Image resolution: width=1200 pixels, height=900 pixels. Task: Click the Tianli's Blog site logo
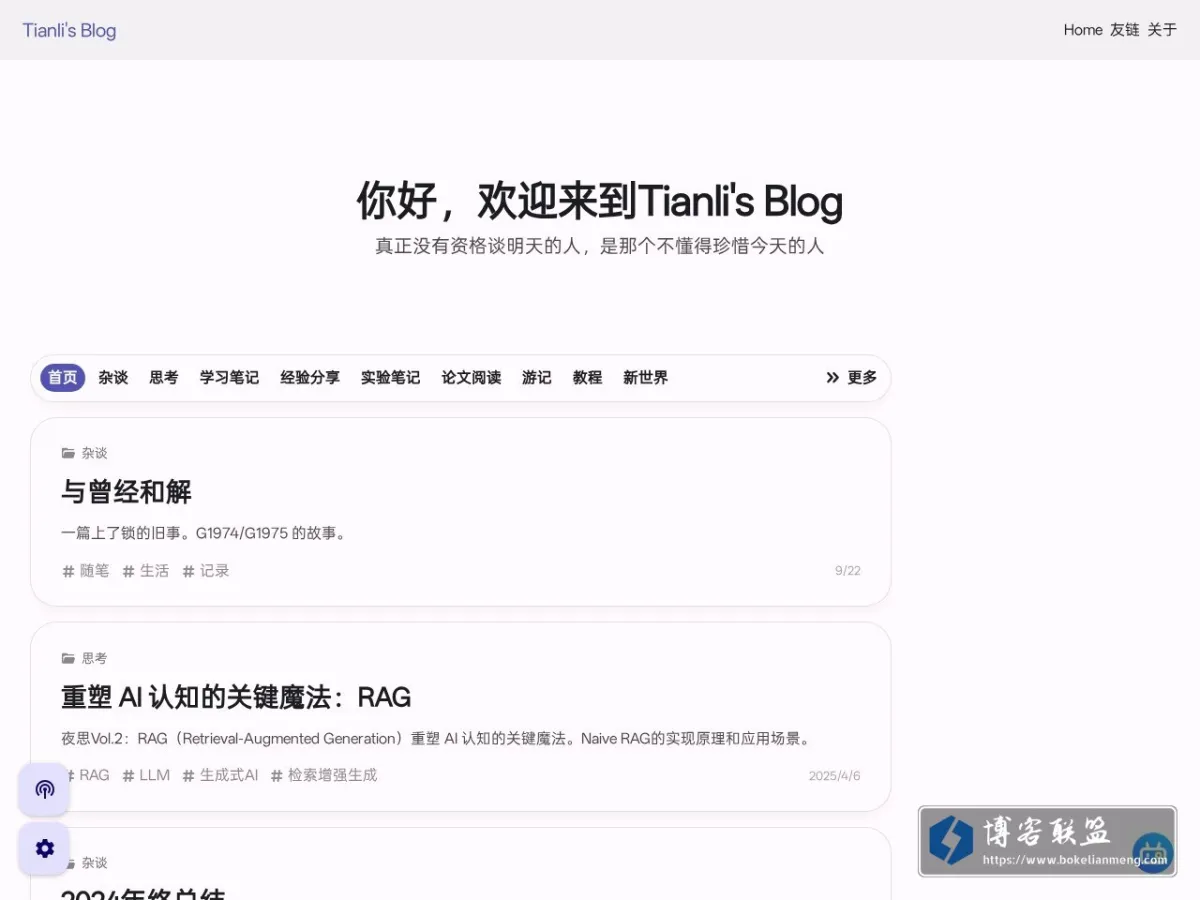69,30
